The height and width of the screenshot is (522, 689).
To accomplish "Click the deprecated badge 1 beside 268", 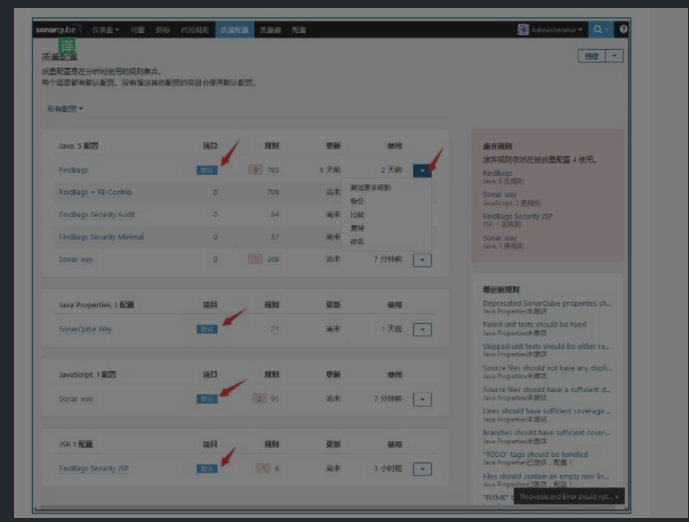I will [255, 259].
